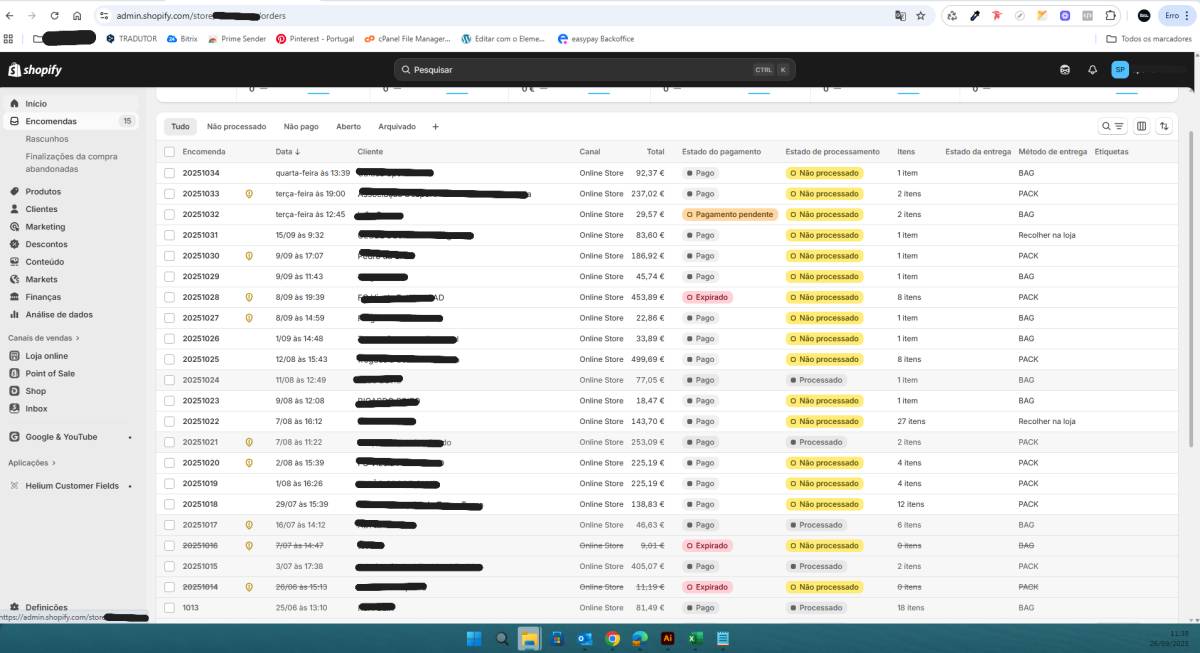Click the Pesquisar search field
1200x653 pixels.
[595, 70]
